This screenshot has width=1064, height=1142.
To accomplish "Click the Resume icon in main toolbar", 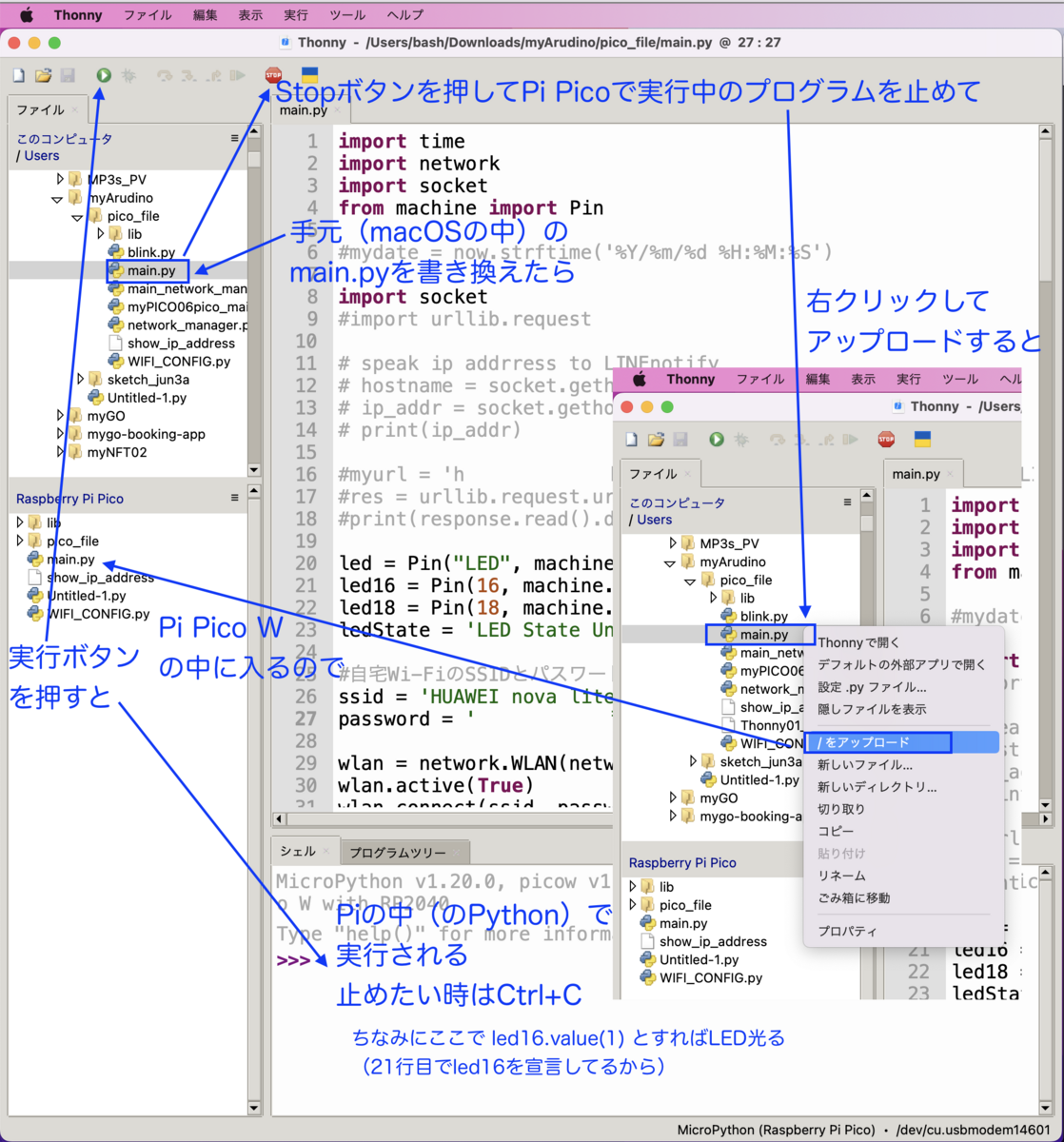I will [x=237, y=74].
